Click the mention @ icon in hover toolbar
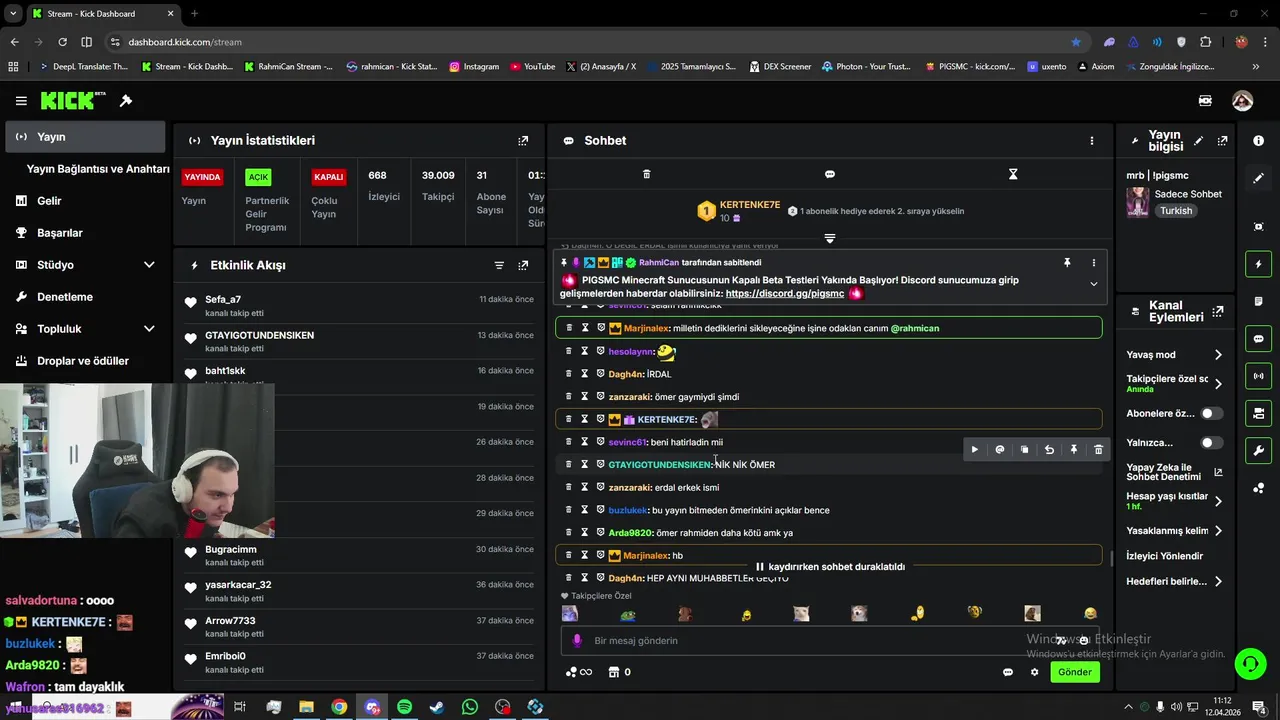This screenshot has height=720, width=1280. [x=1000, y=450]
